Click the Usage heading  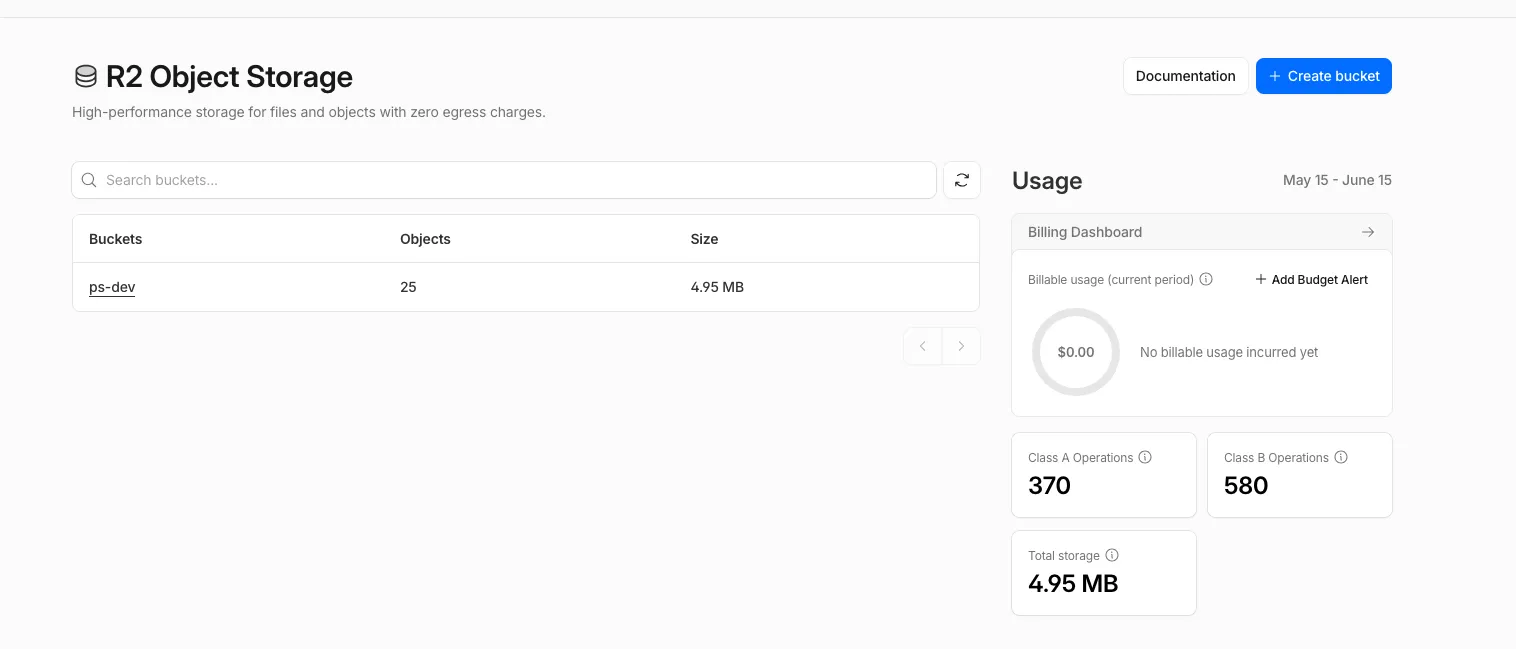[x=1047, y=181]
